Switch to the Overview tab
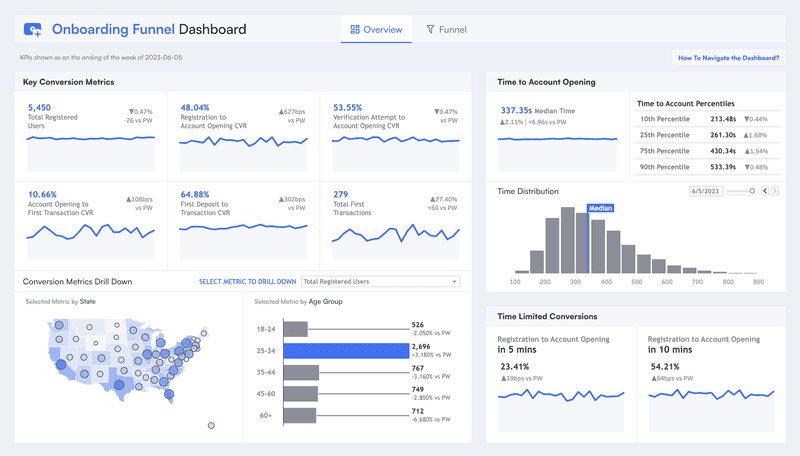800x456 pixels. (376, 30)
